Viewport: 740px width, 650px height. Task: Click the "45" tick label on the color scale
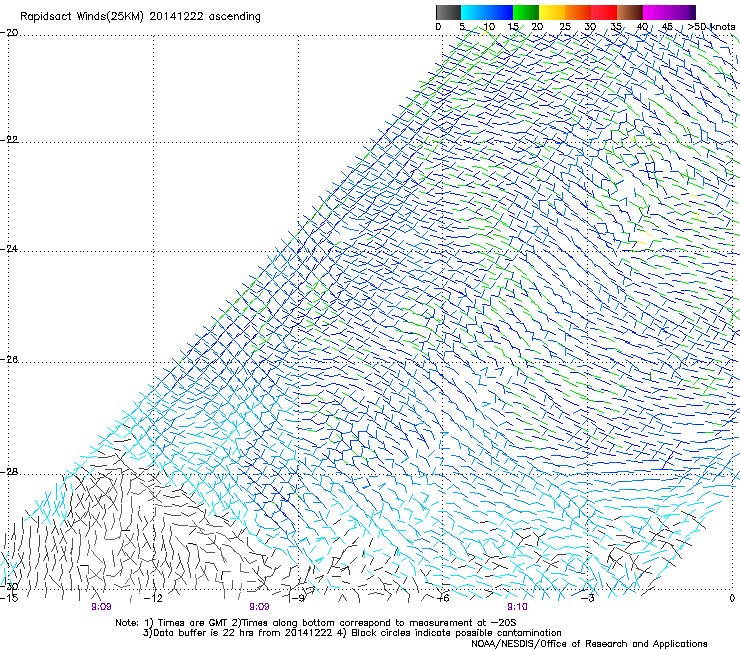tap(667, 27)
